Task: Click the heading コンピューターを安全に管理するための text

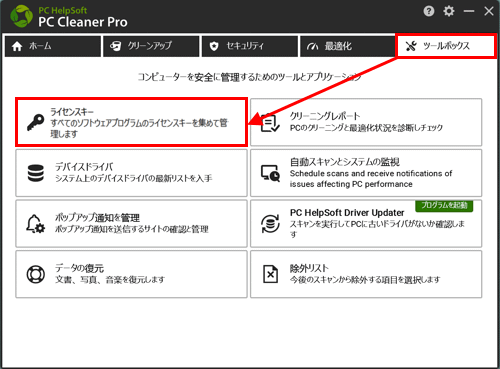Action: (x=249, y=77)
